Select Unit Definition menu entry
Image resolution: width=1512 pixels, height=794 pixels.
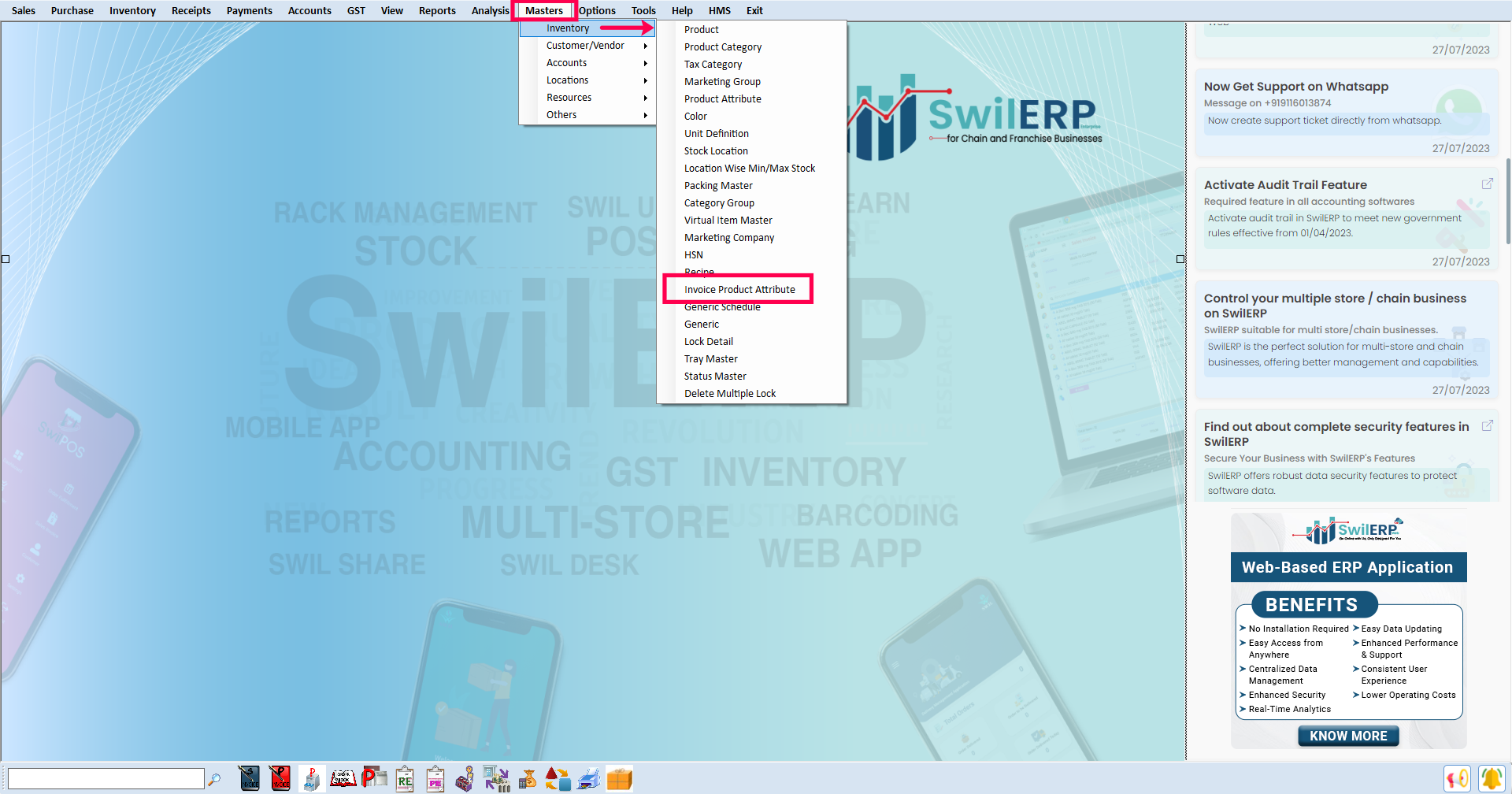click(752, 134)
